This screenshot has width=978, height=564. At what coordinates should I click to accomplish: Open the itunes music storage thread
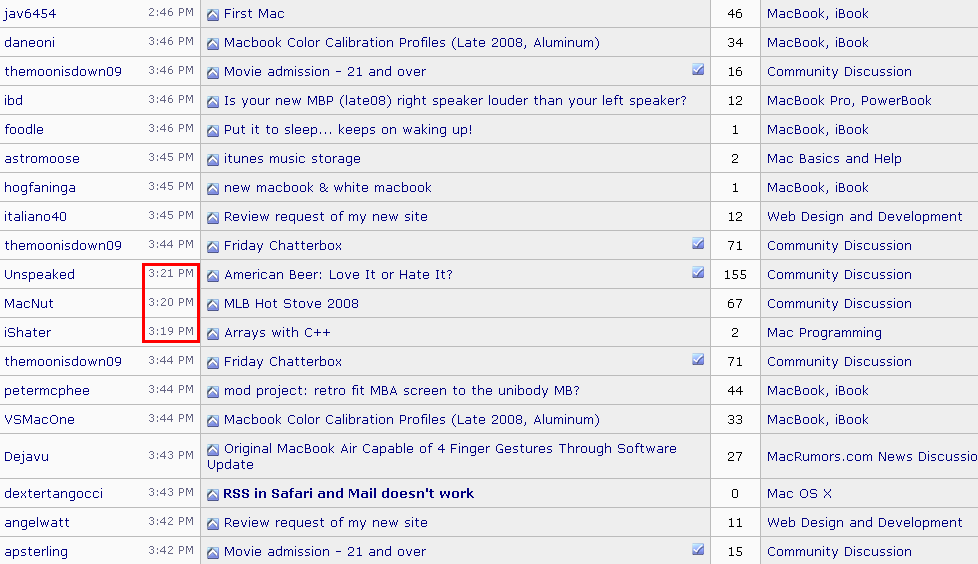pyautogui.click(x=292, y=158)
